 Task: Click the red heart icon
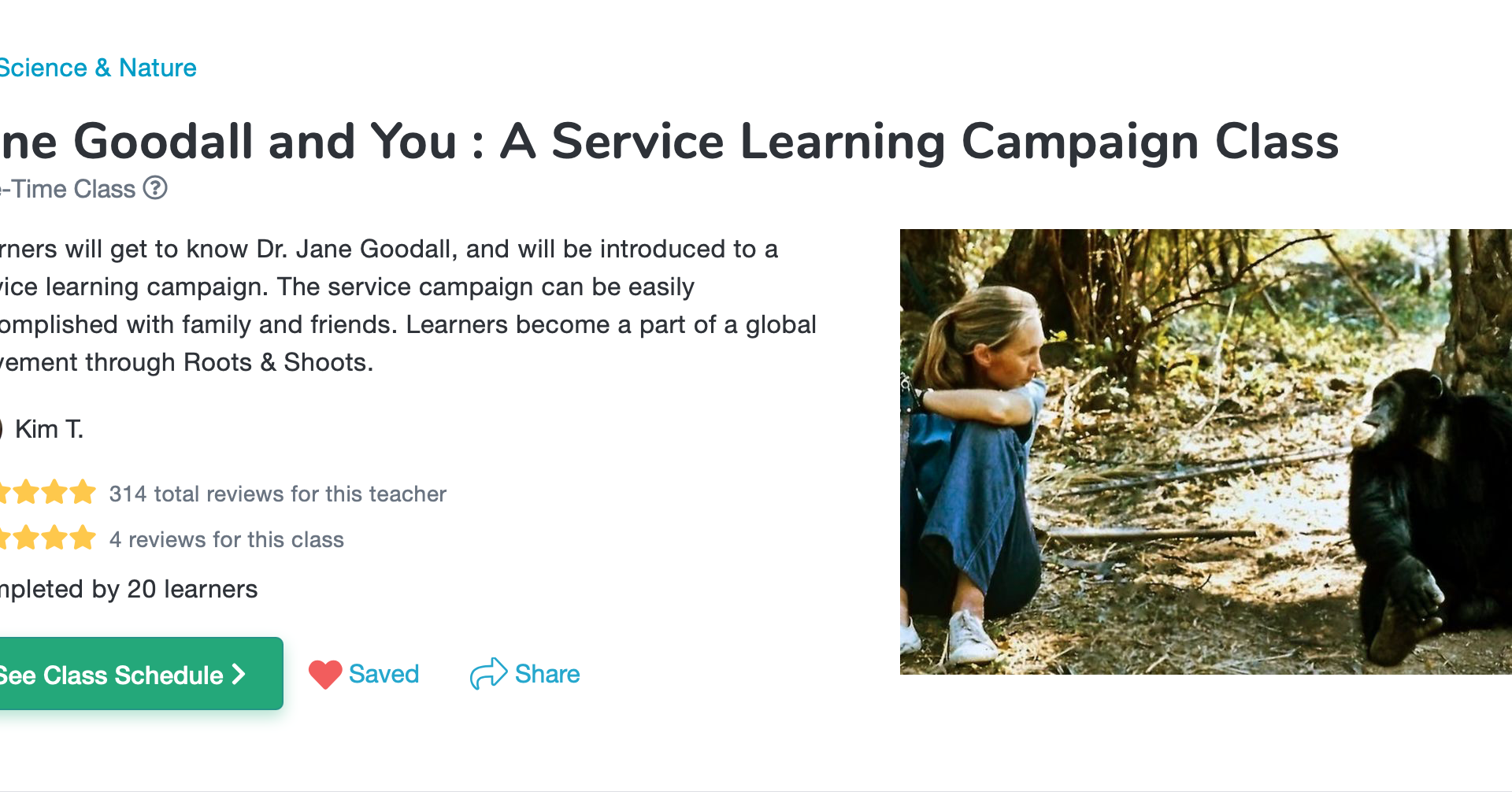[324, 674]
